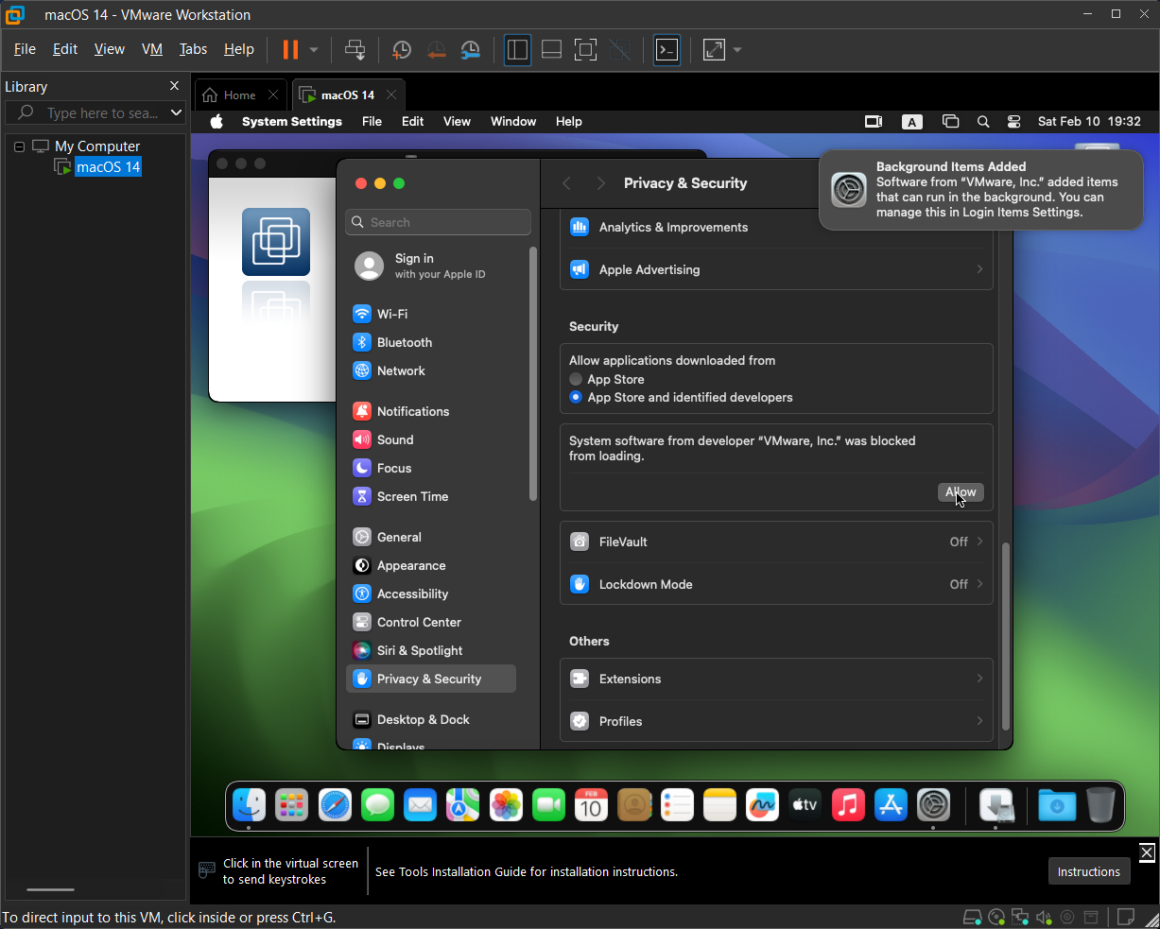This screenshot has width=1160, height=929.
Task: Open the Library search dropdown arrow
Action: tap(176, 112)
